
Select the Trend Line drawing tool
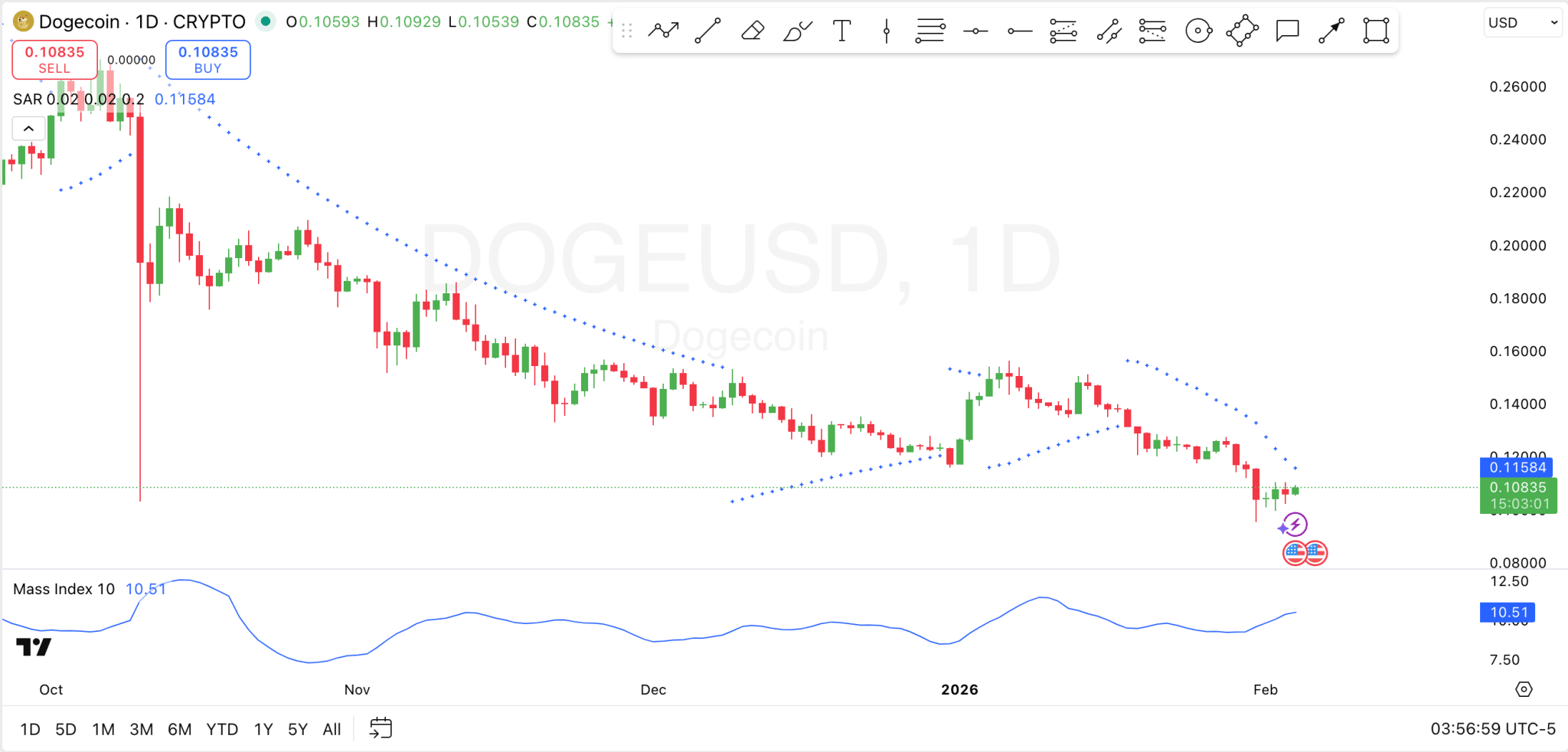point(707,30)
